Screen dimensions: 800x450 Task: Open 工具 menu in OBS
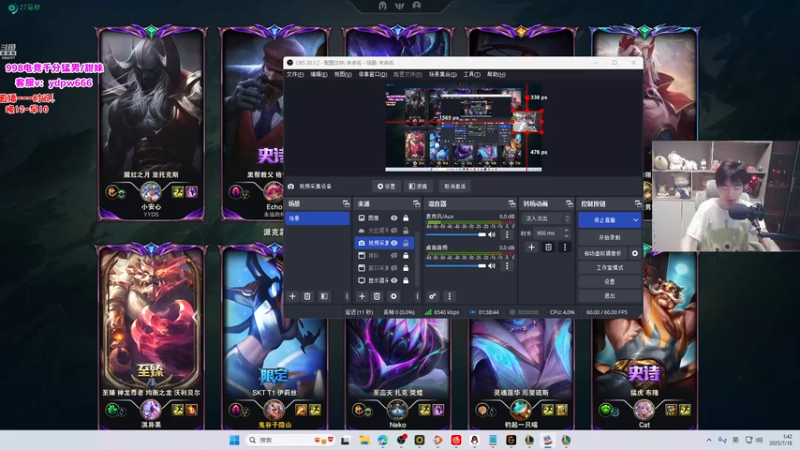(x=472, y=74)
